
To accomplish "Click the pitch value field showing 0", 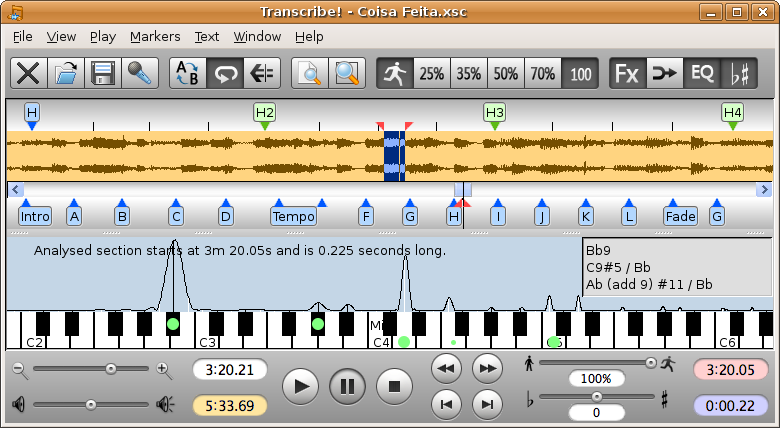I will click(x=596, y=413).
